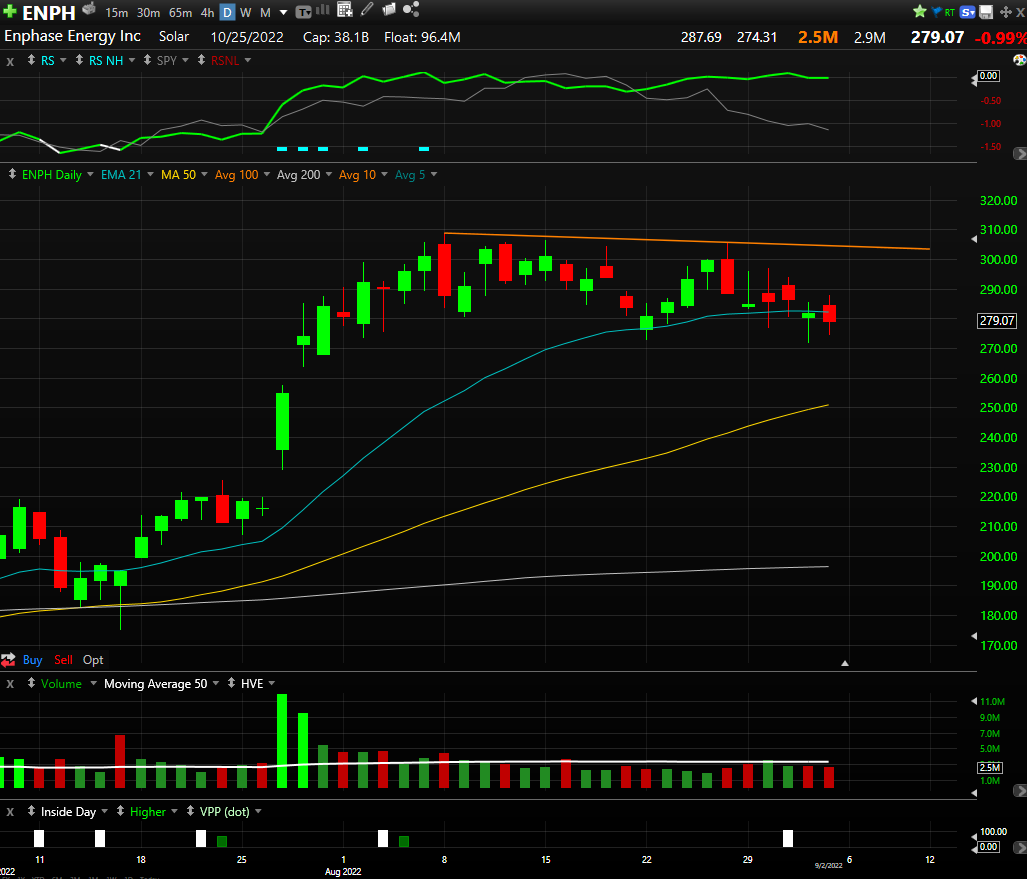Close the Volume pane with its x
Image resolution: width=1027 pixels, height=879 pixels.
coord(10,684)
